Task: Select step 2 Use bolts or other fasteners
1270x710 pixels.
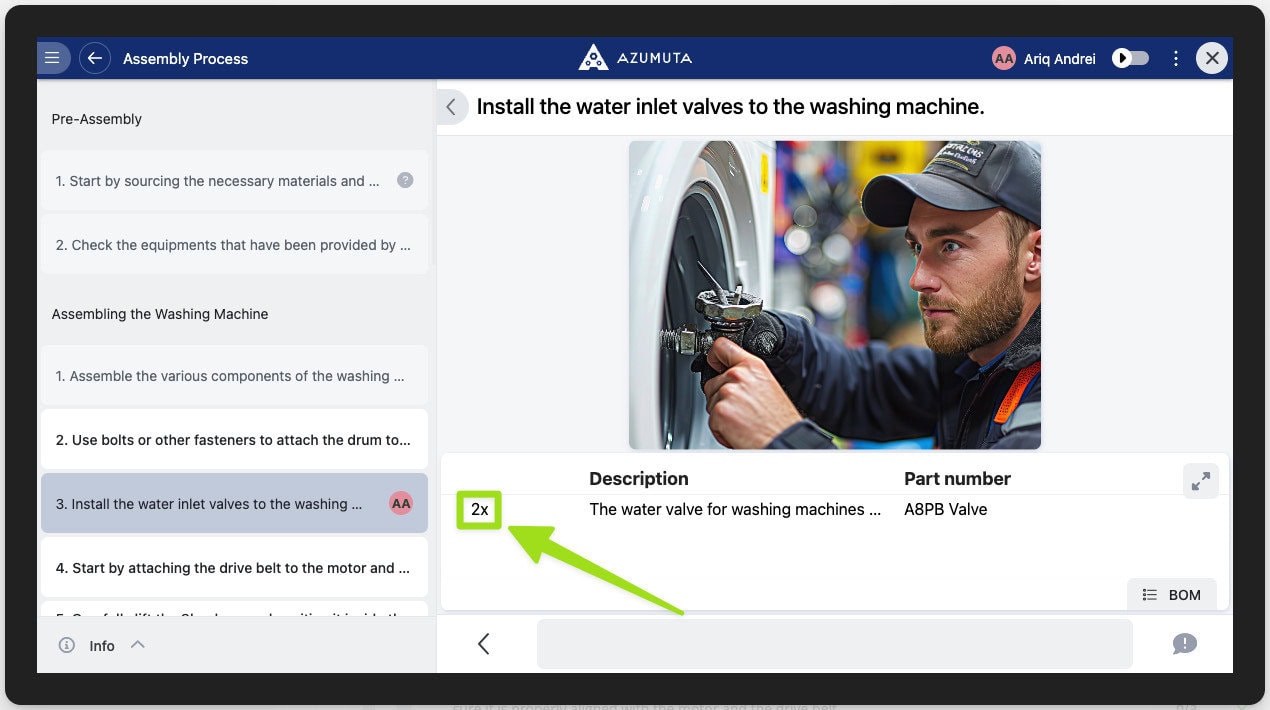Action: pos(234,440)
